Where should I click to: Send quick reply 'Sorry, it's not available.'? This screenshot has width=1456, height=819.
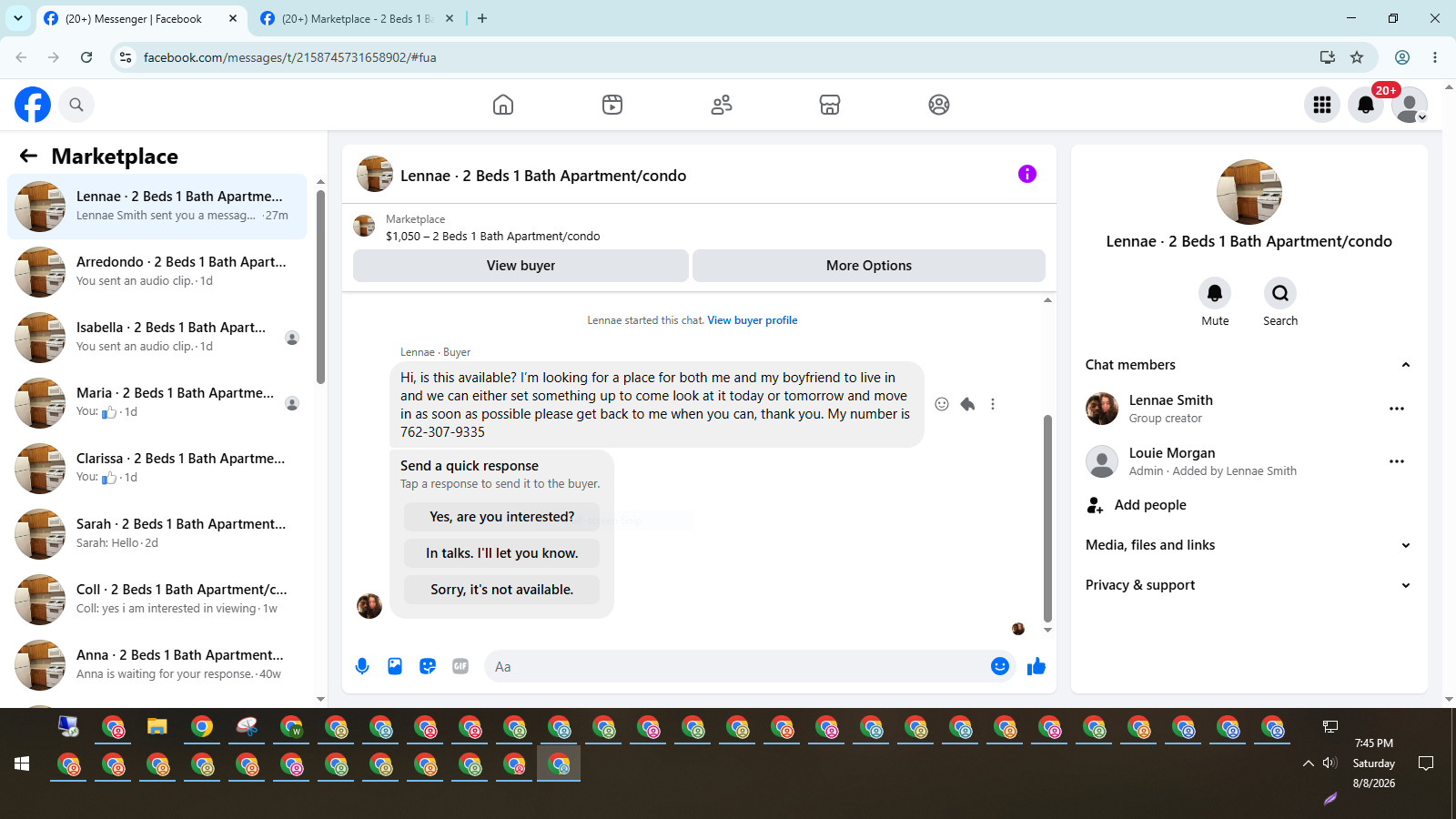pyautogui.click(x=501, y=590)
